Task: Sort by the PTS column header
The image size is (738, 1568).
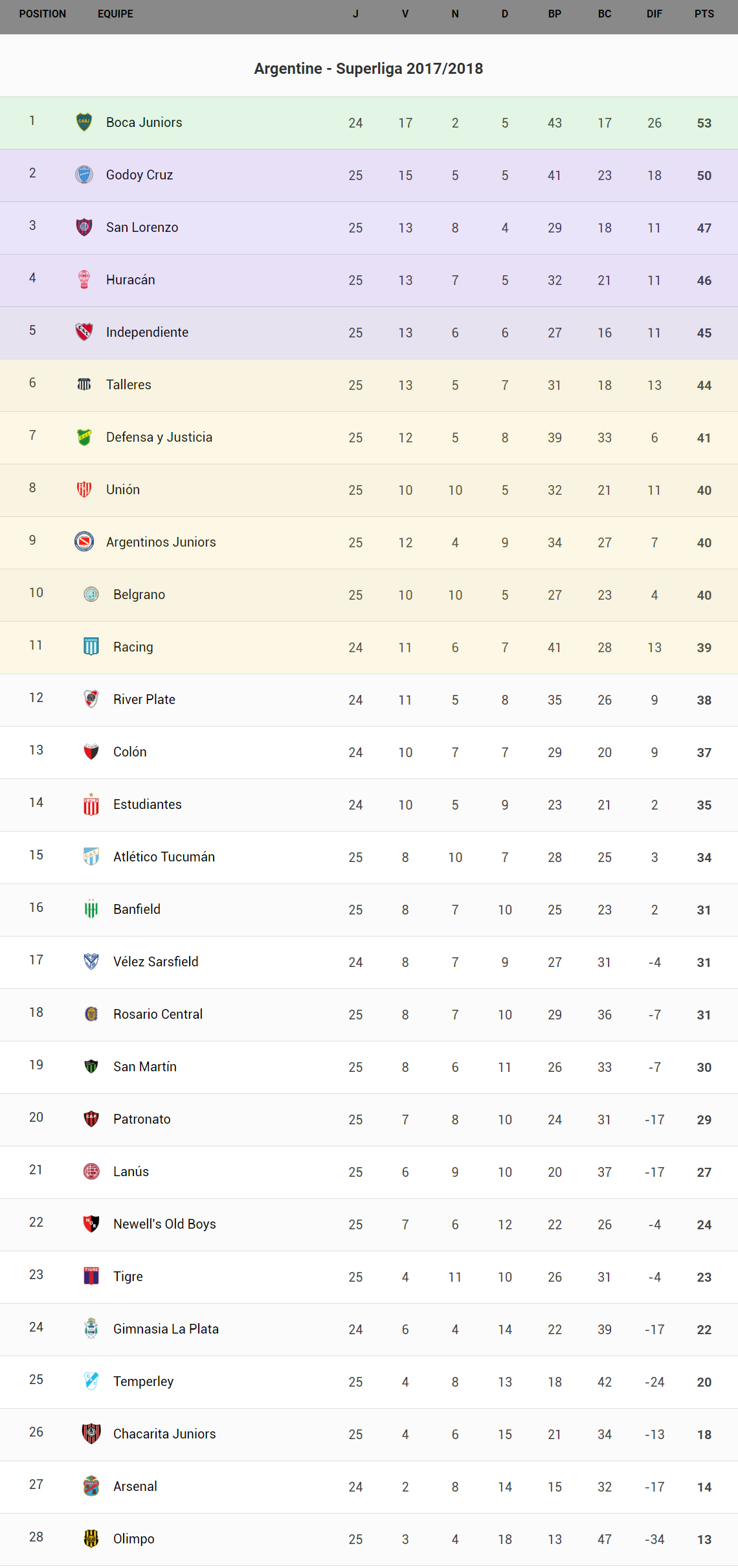Action: 704,14
